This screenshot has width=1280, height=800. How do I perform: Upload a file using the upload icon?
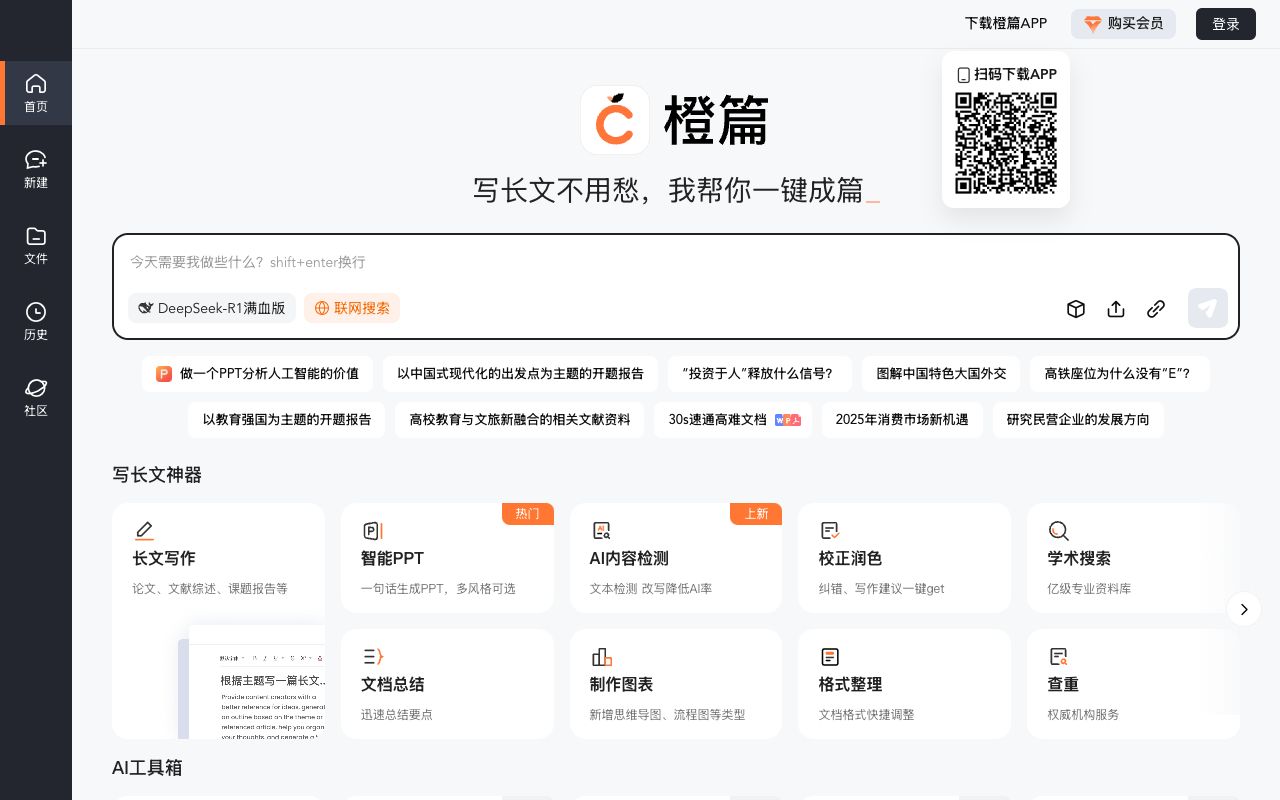(1116, 309)
